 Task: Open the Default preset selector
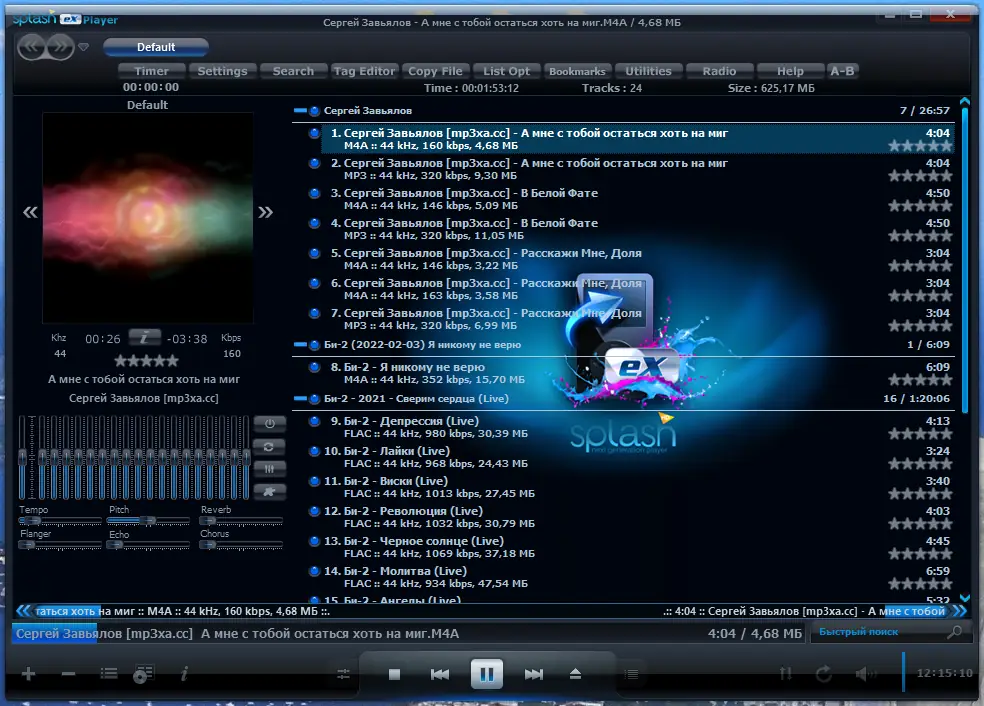tap(156, 46)
